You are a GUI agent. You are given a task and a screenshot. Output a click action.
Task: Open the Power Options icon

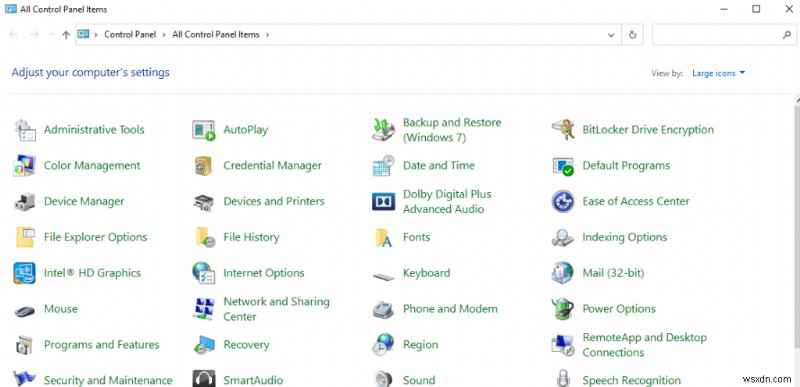pos(563,309)
